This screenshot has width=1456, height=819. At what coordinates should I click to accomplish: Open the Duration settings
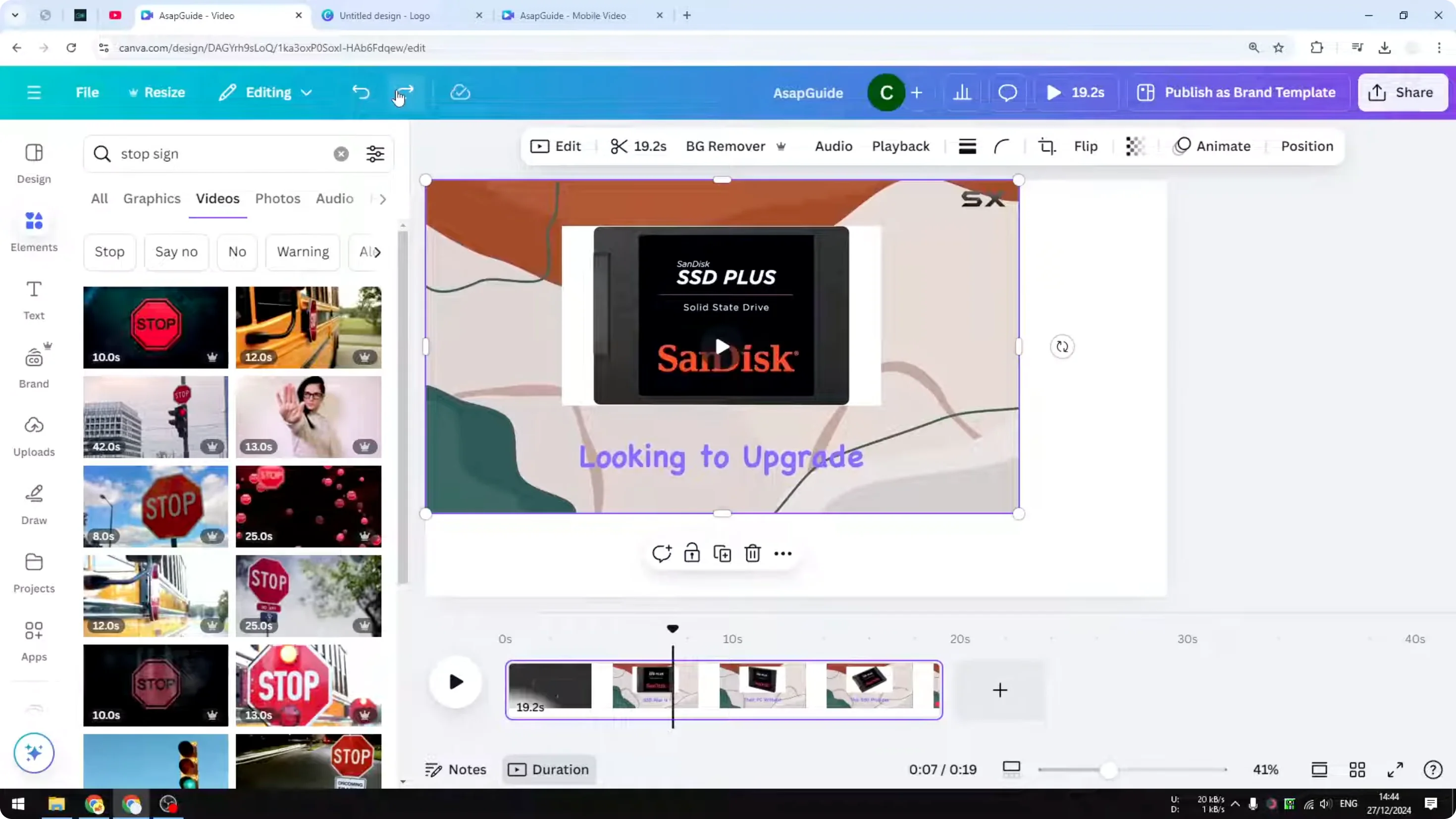point(548,769)
